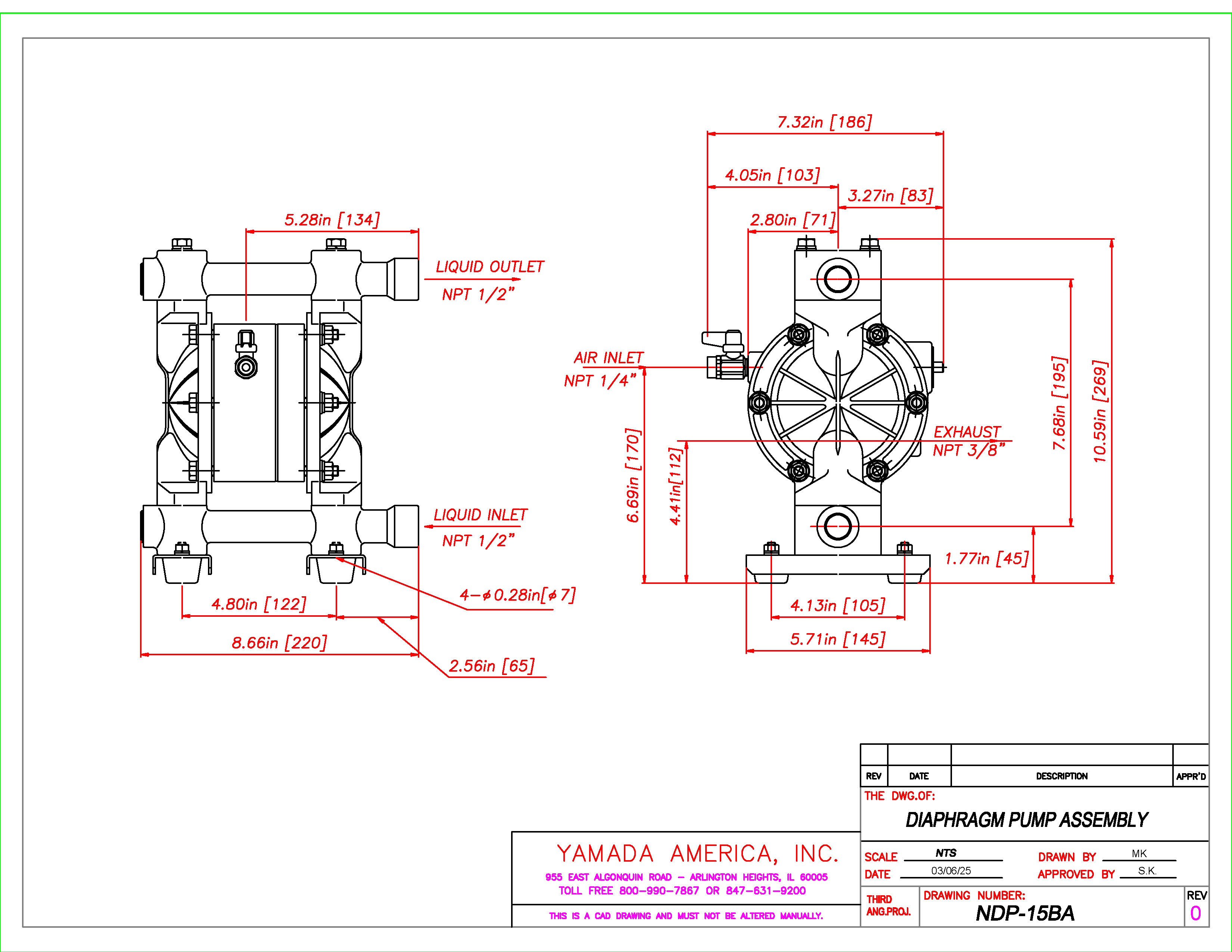The image size is (1232, 952).
Task: Click the 8.66in [220] dimension text
Action: click(279, 643)
